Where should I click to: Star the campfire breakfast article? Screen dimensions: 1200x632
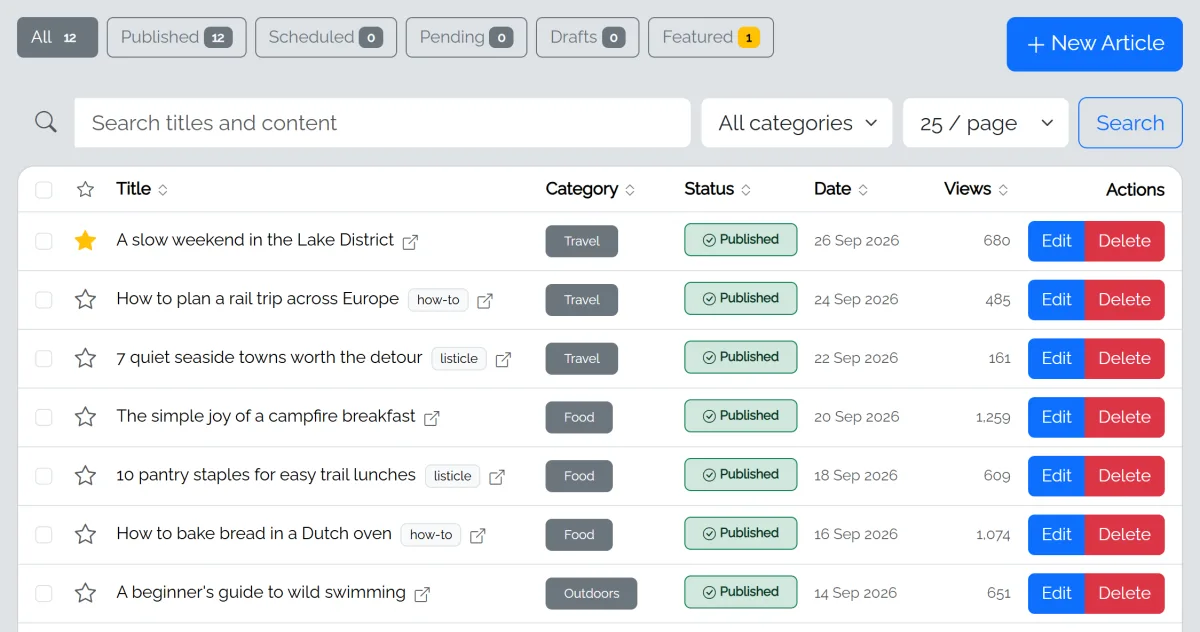click(86, 417)
